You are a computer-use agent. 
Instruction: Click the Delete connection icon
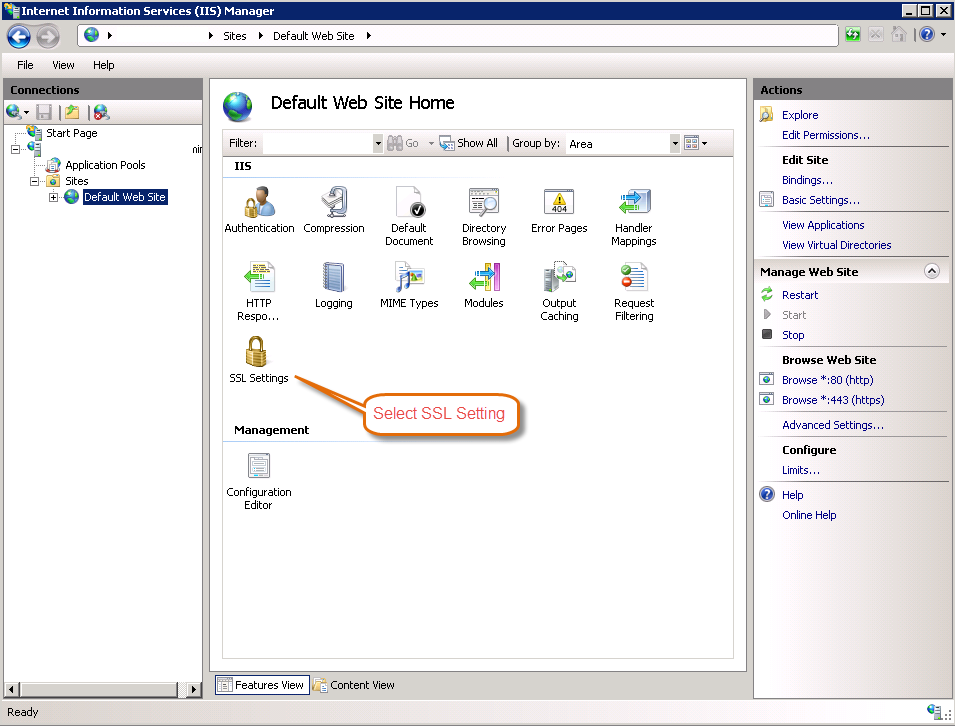click(102, 112)
